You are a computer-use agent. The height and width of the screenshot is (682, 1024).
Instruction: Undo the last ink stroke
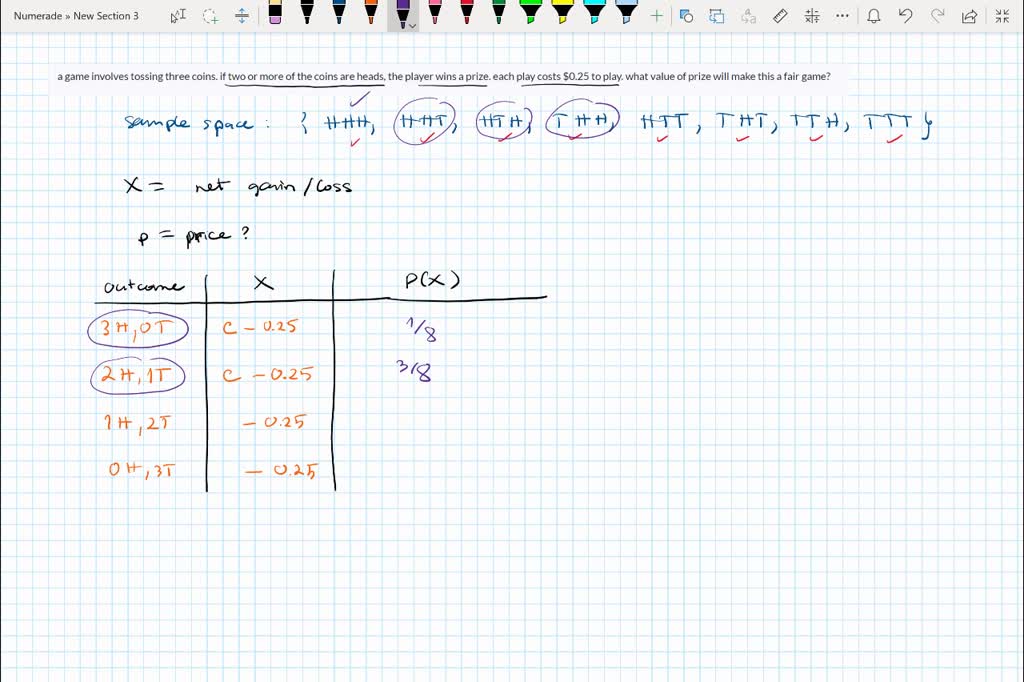[904, 16]
